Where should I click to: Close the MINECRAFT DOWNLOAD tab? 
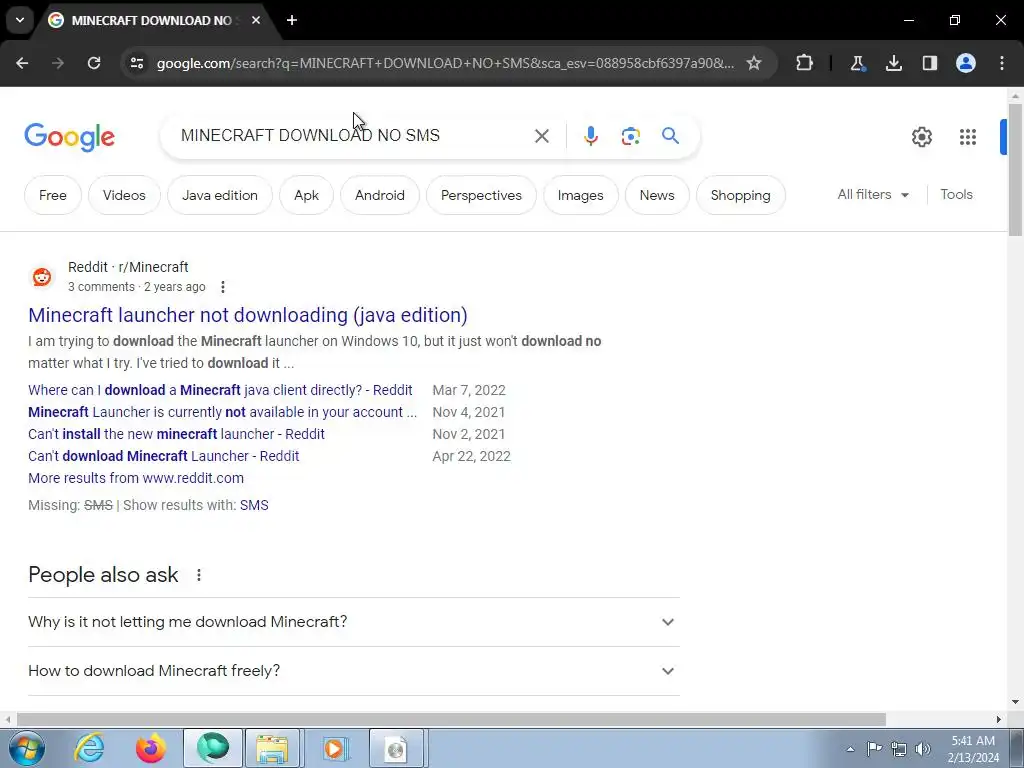[x=256, y=20]
